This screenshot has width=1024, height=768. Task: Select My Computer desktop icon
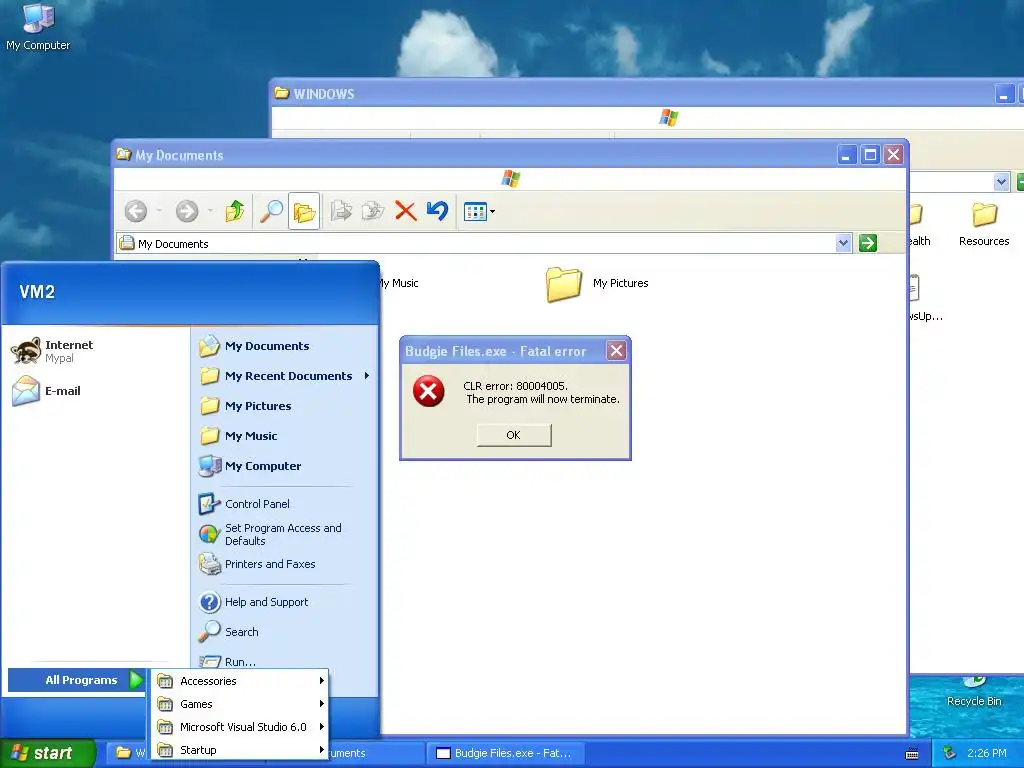[x=38, y=26]
